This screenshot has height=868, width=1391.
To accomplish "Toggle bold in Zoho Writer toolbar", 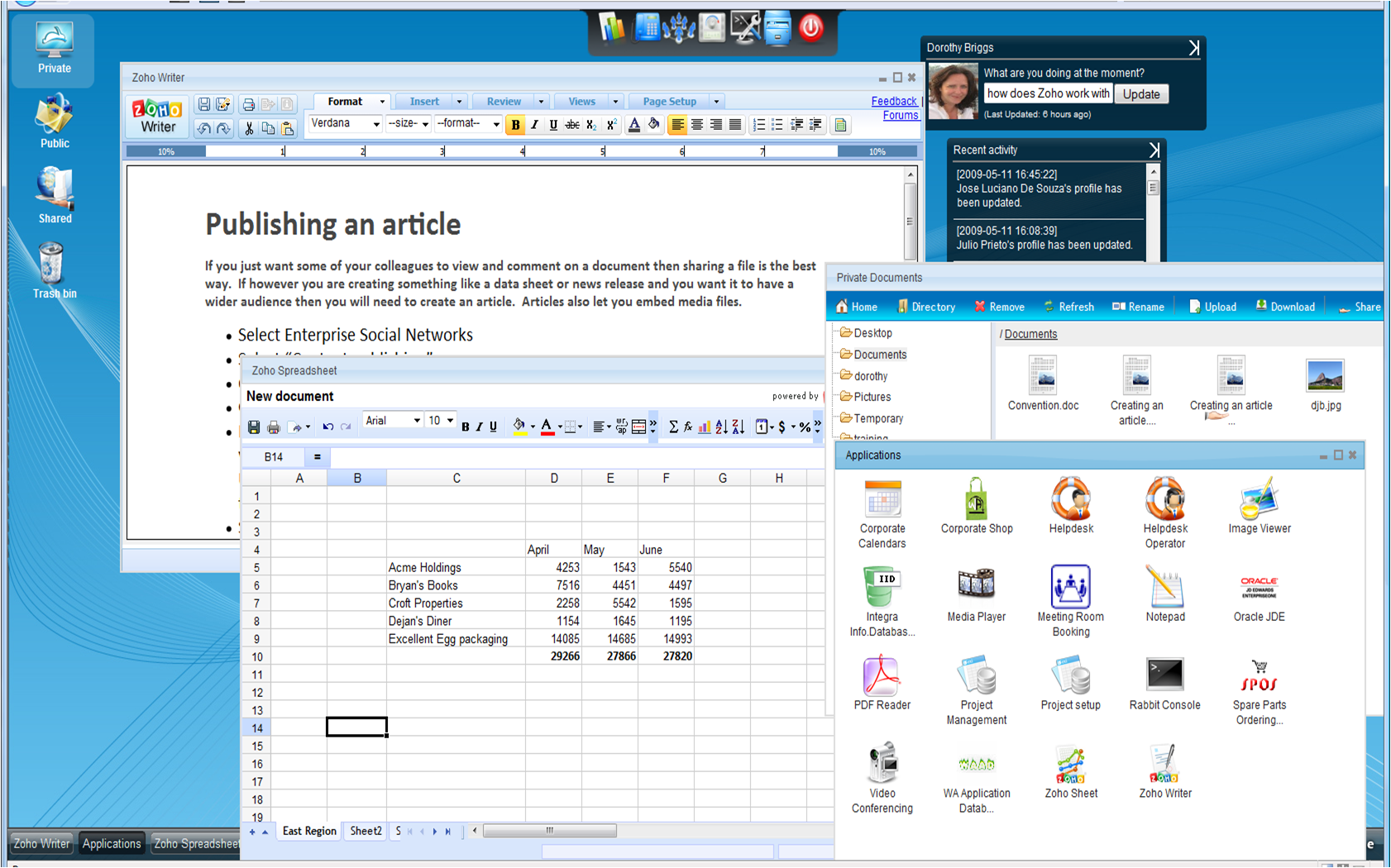I will click(515, 125).
